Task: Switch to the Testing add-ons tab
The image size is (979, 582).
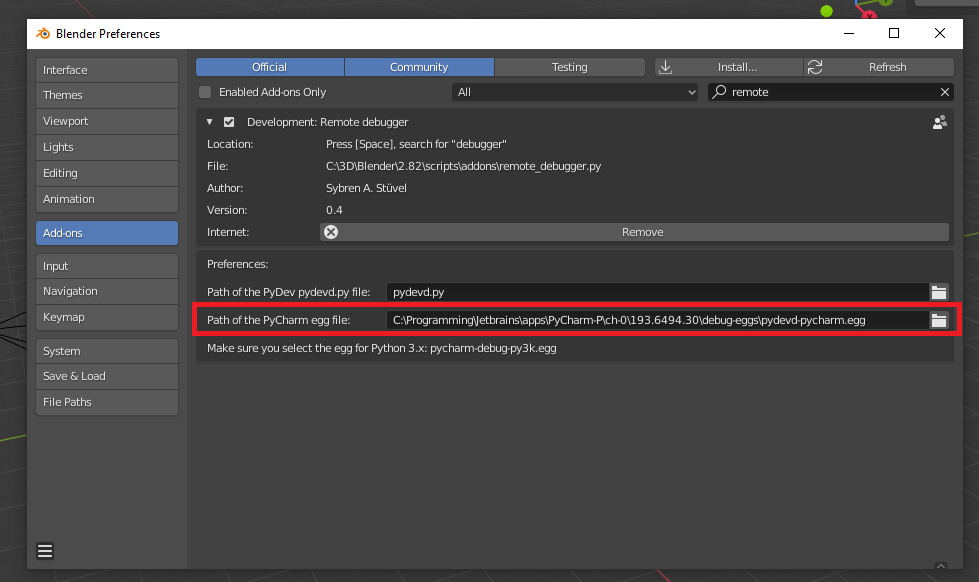Action: pos(569,67)
